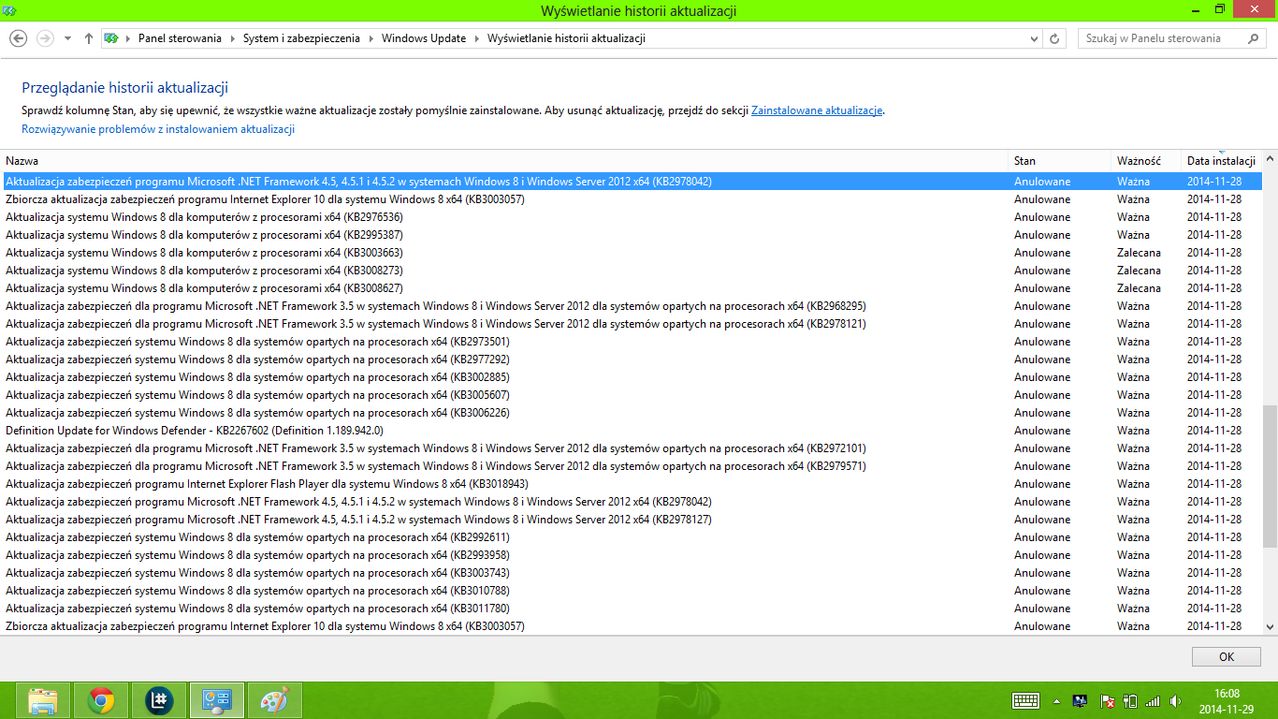Navigate to Panel sterowania breadcrumb

180,38
